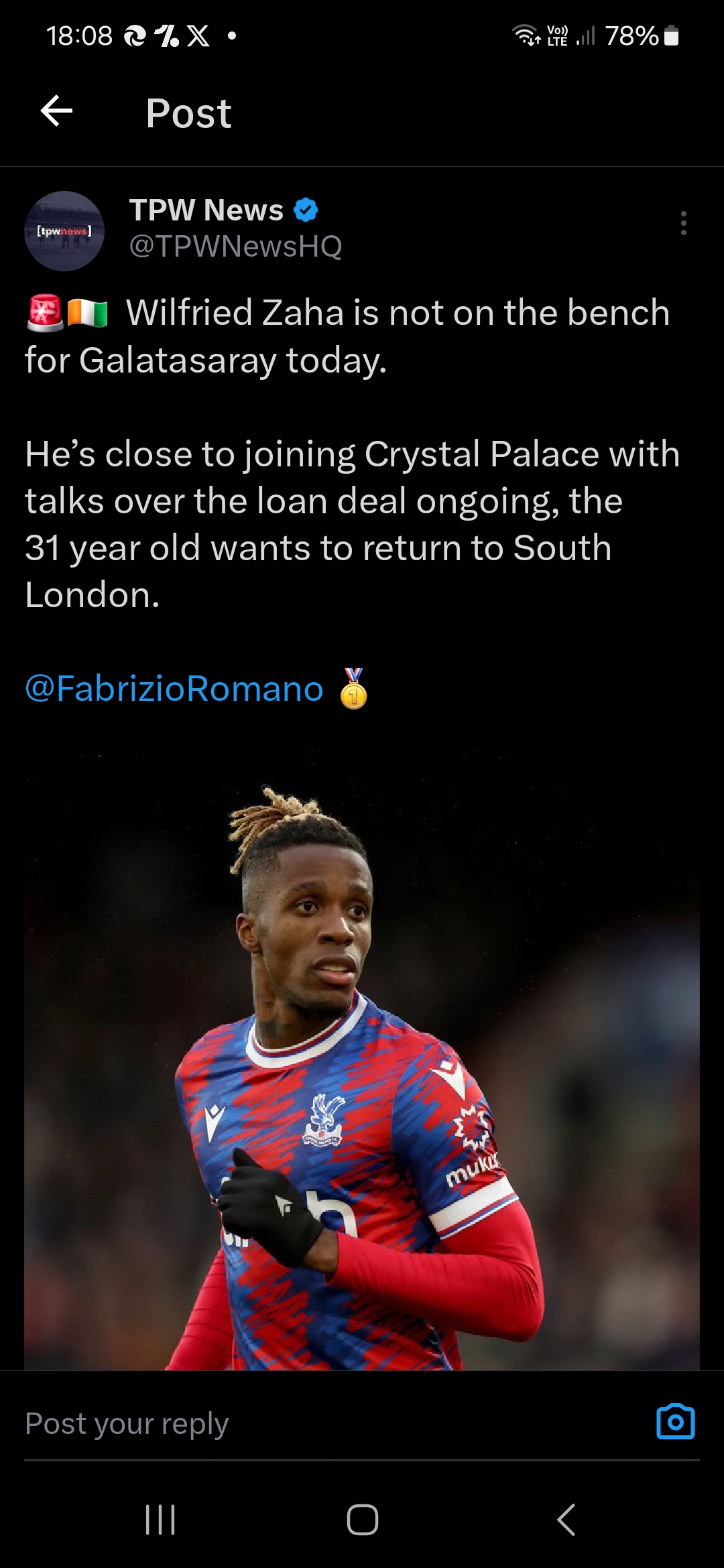Viewport: 724px width, 1568px height.
Task: Tap the battery percentage indicator
Action: point(631,36)
